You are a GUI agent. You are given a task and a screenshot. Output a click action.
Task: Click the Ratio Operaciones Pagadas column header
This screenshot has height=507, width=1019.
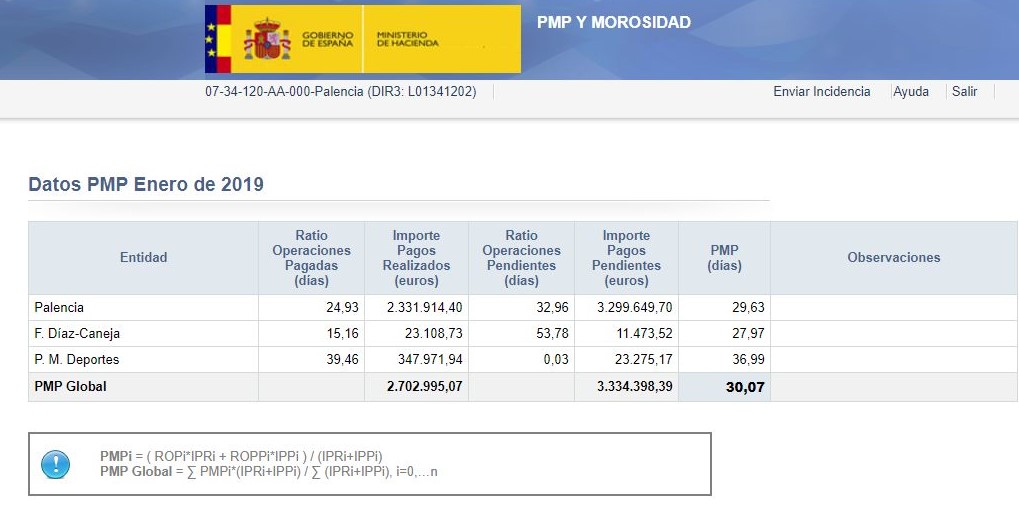click(x=311, y=257)
